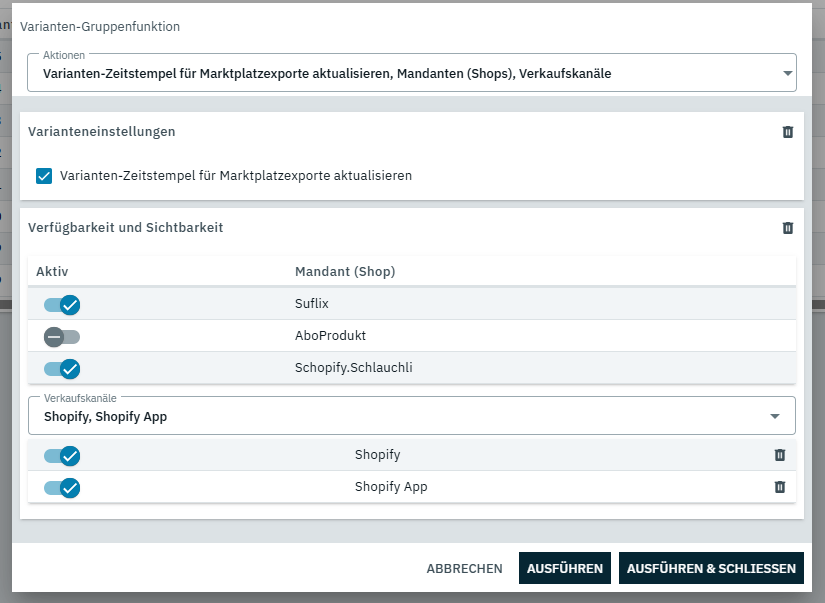Click the Mandant (Shop) column header
The image size is (825, 603).
pyautogui.click(x=345, y=272)
